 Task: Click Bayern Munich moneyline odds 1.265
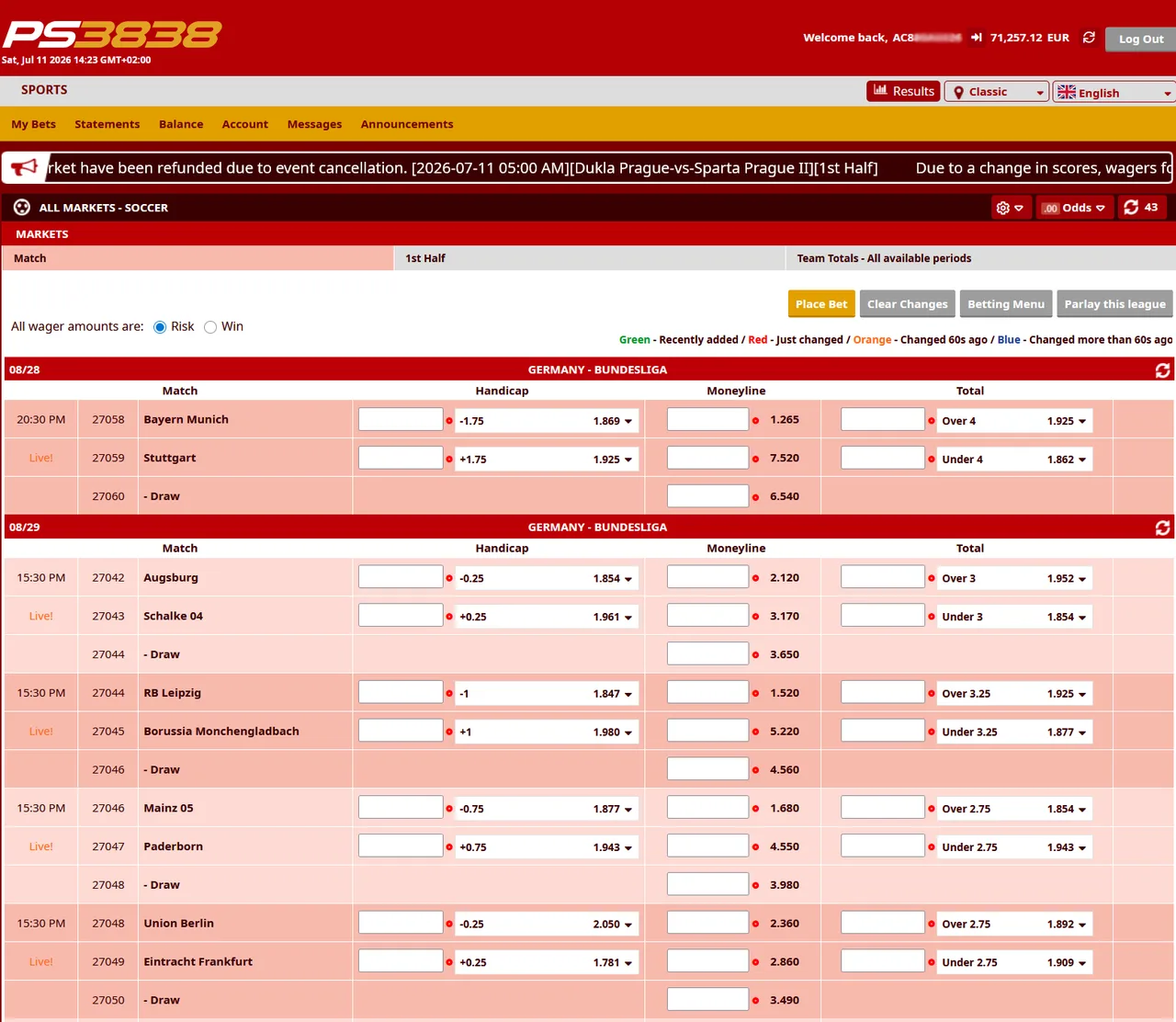(785, 420)
